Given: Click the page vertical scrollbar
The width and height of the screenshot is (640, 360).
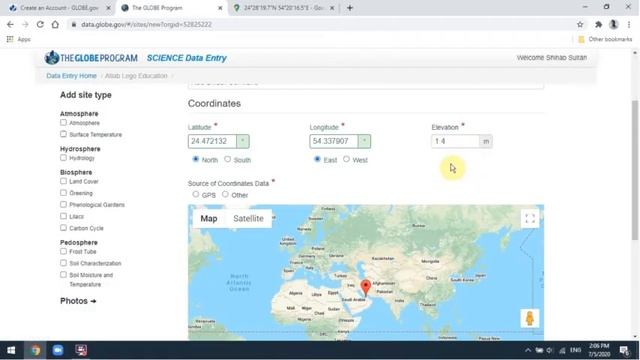Looking at the screenshot, I should click(635, 170).
